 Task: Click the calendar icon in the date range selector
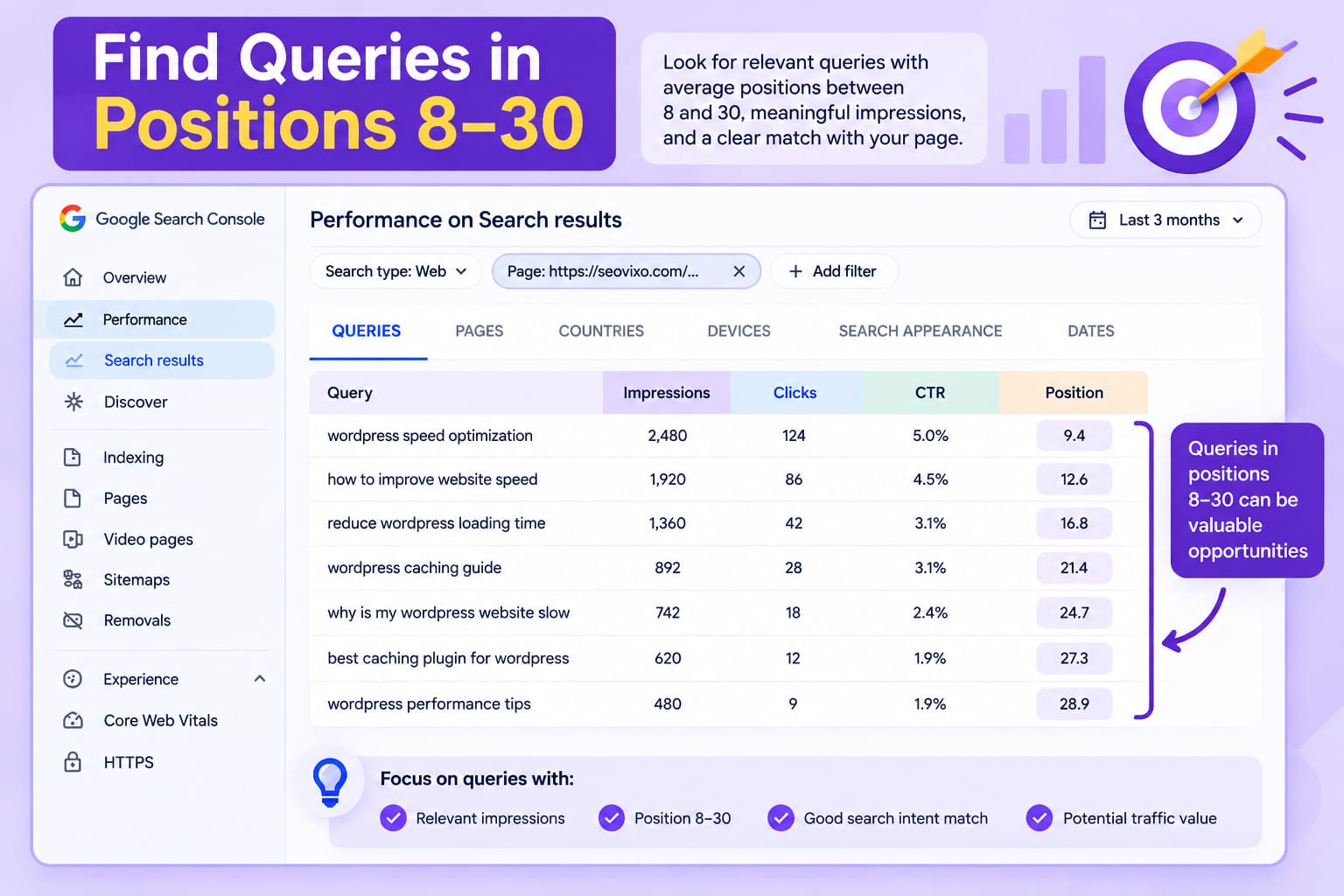(1097, 220)
